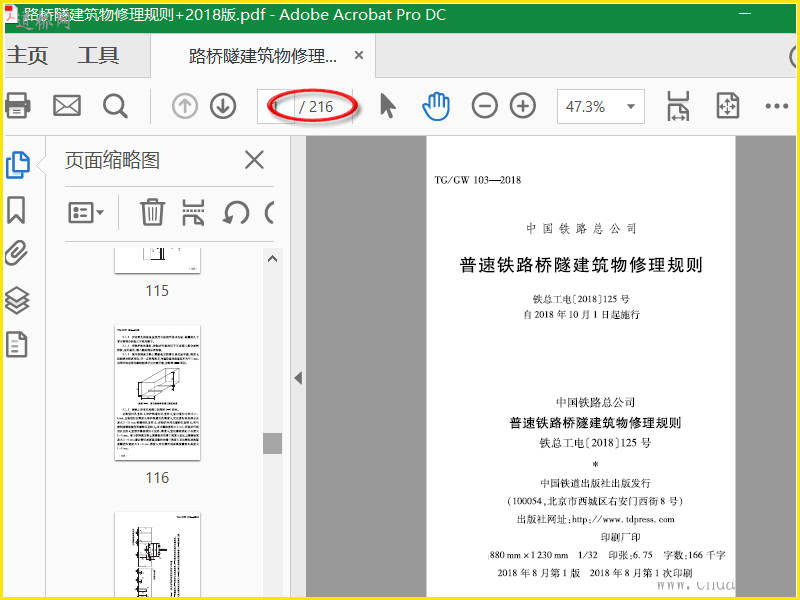Click the thumbnail panel scrollbar handle
This screenshot has height=600, width=800.
(x=272, y=443)
